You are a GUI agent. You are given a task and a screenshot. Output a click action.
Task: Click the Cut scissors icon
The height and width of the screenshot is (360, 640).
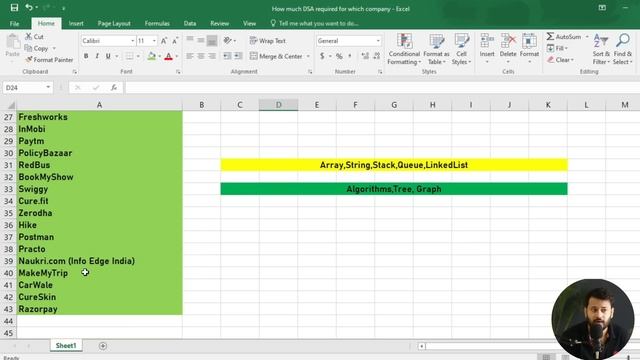tap(29, 36)
